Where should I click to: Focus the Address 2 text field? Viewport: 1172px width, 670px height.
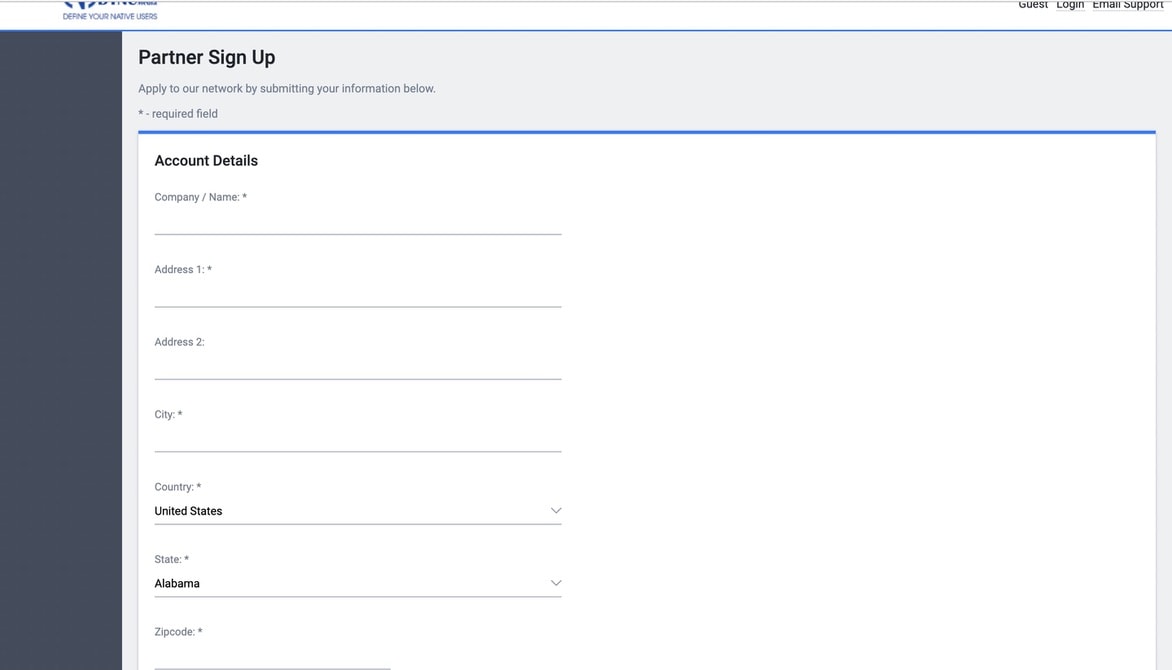tap(357, 366)
